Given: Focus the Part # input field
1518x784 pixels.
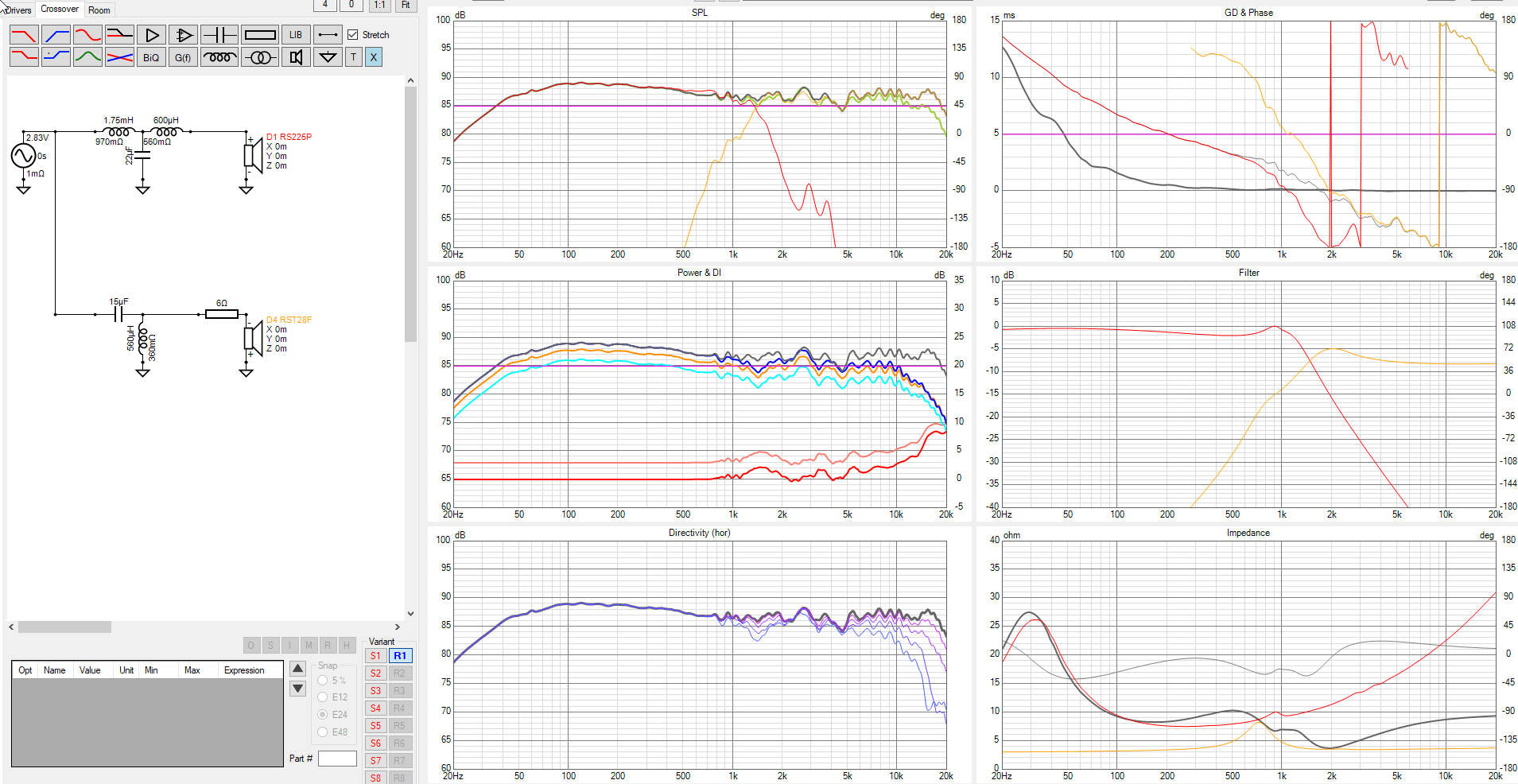Looking at the screenshot, I should (337, 759).
